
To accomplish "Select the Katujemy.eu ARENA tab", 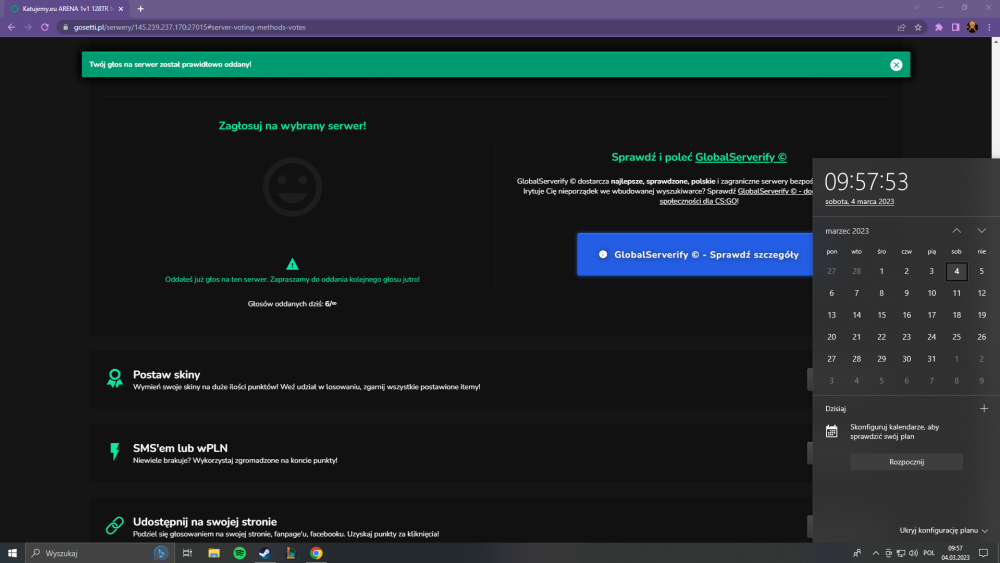I will click(66, 9).
